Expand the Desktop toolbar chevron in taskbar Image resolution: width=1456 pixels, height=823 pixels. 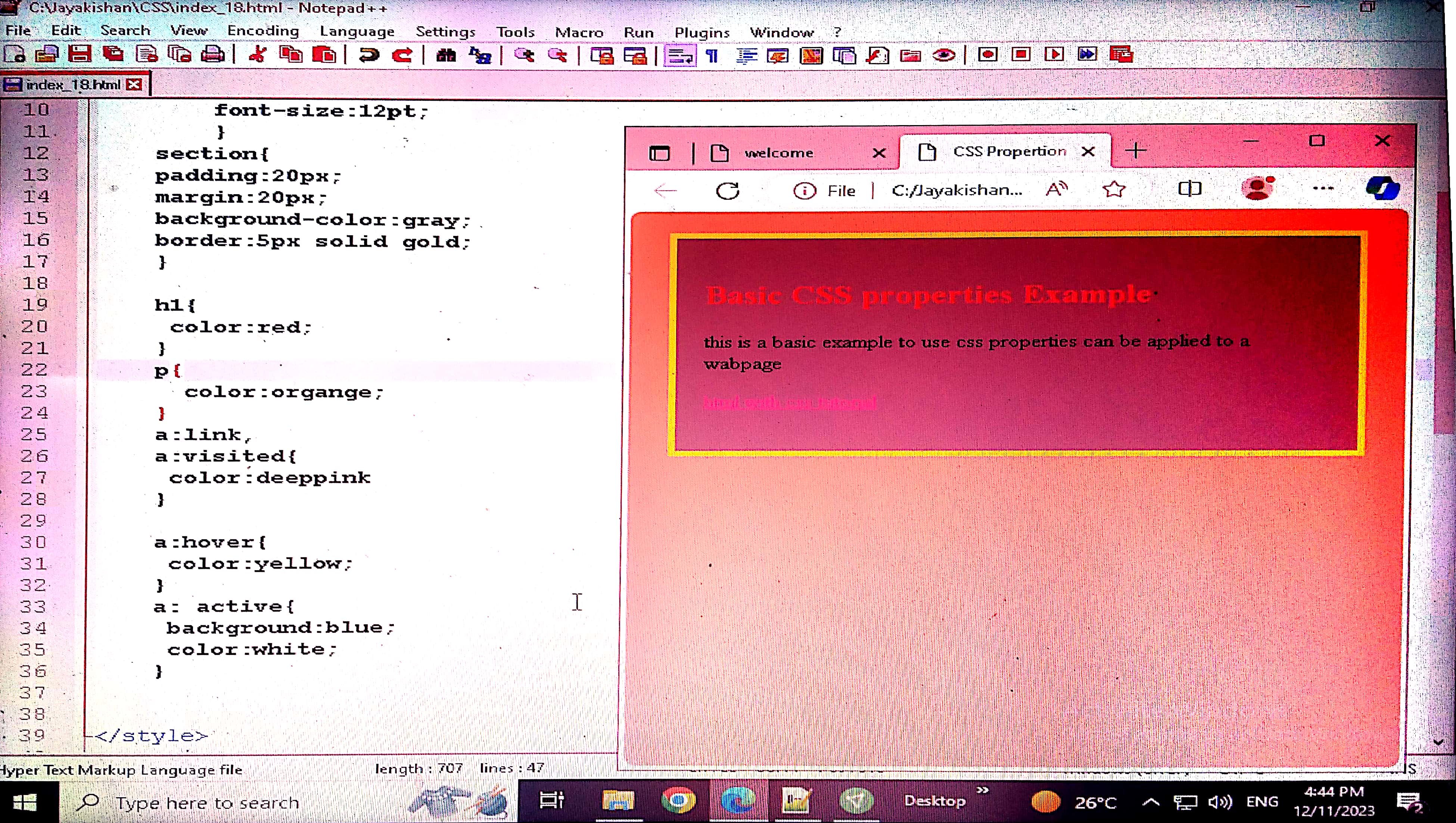point(983,790)
